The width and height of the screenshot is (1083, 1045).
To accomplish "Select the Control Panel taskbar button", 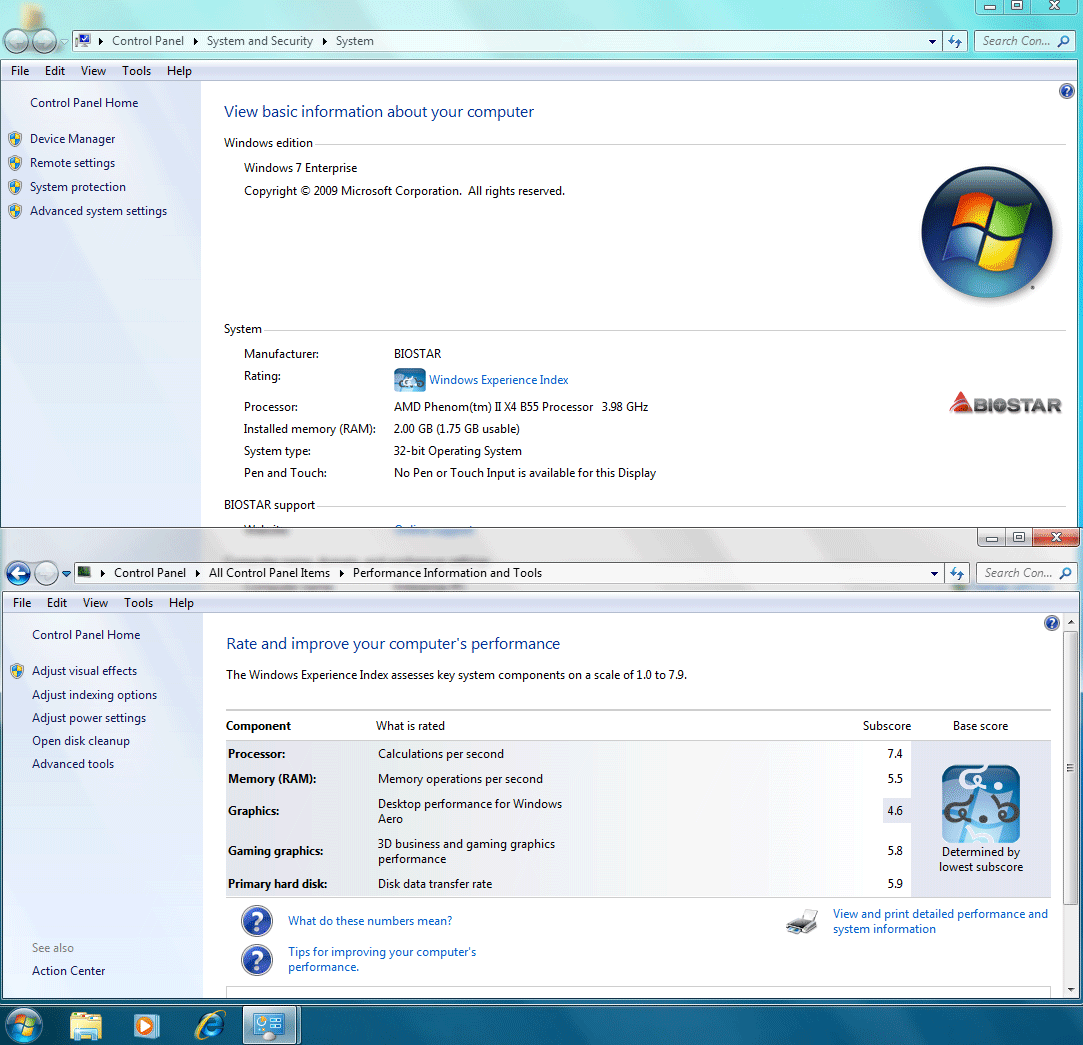I will [269, 1026].
